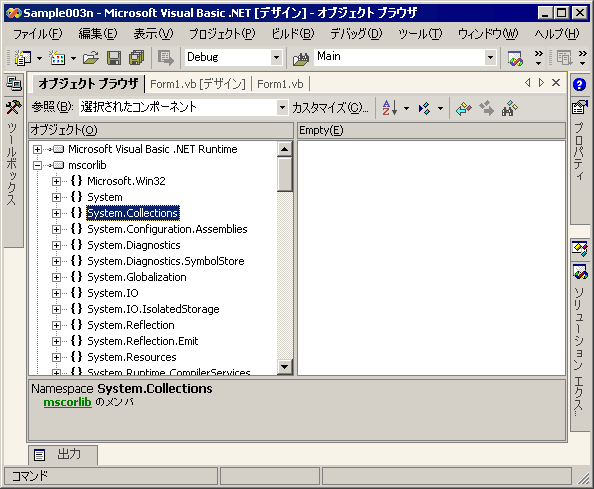The width and height of the screenshot is (594, 489).
Task: Open the Toolbox hammer icon
Action: pos(14,107)
